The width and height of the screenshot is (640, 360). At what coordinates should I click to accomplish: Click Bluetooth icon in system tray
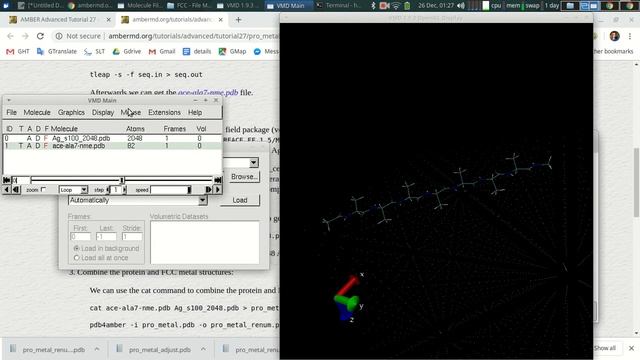click(x=373, y=6)
